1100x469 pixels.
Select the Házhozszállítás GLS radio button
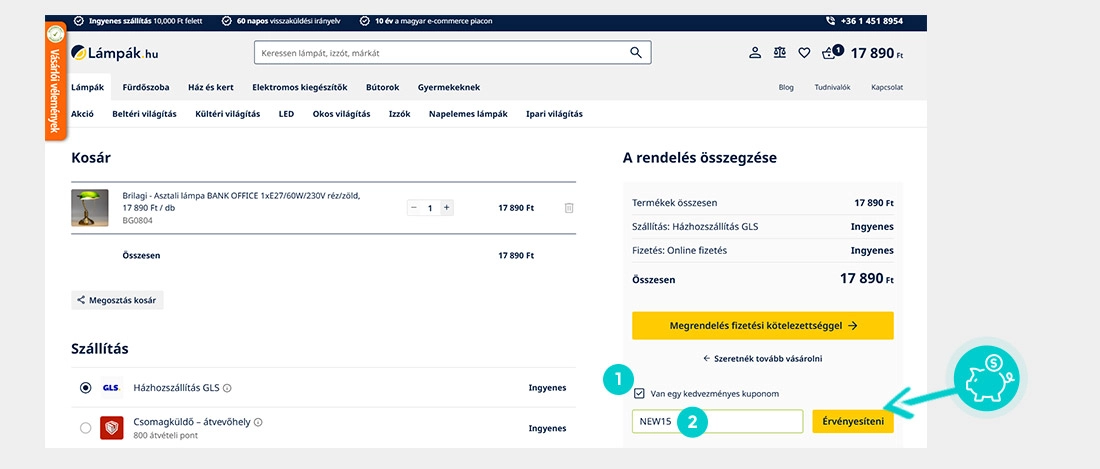click(x=86, y=388)
